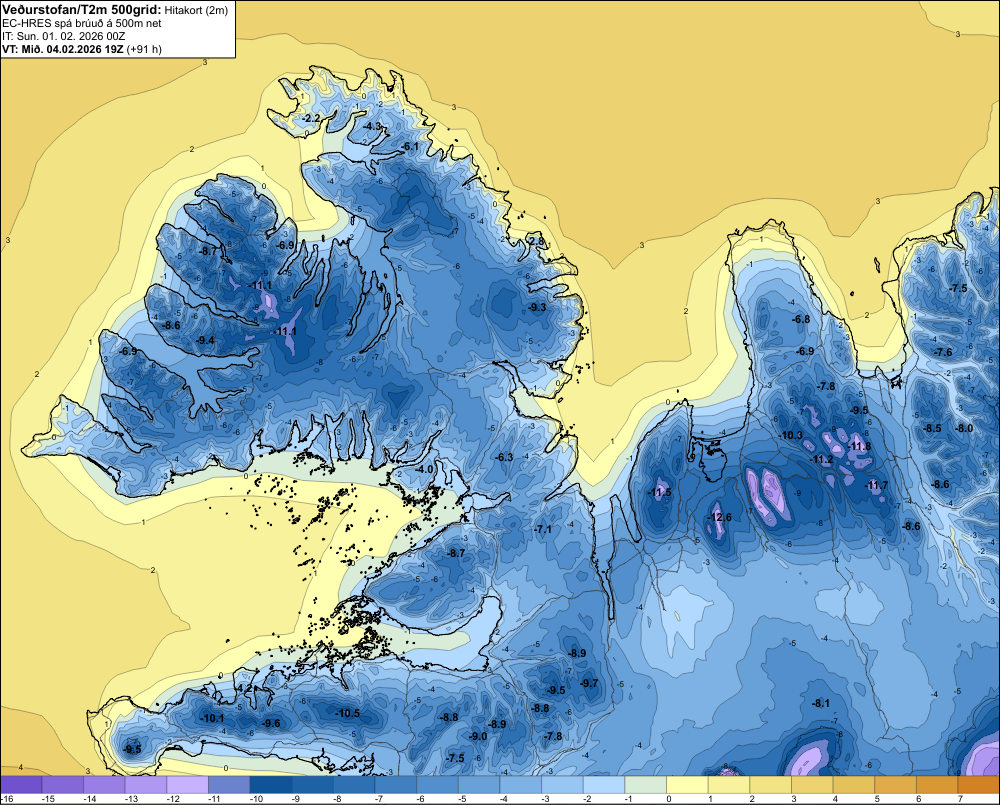Click the legend tick label -16
The image size is (1000, 805).
click(x=7, y=799)
